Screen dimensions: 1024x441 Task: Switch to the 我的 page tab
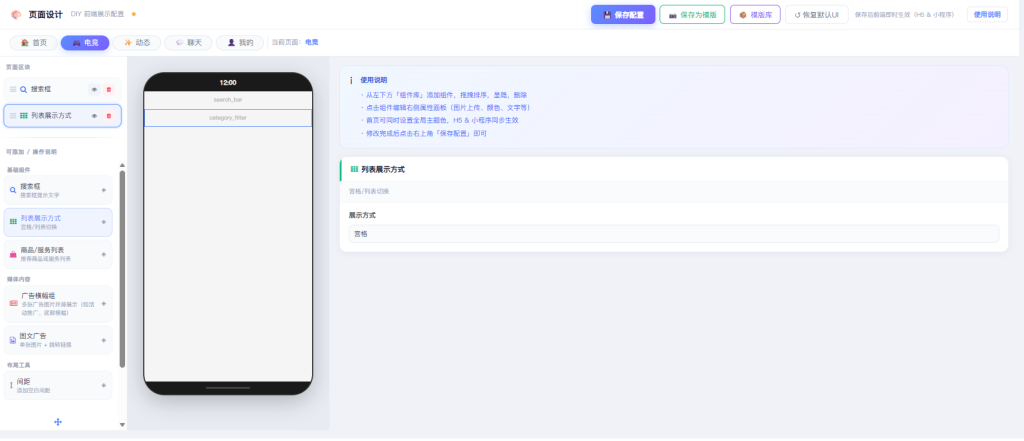tap(240, 42)
